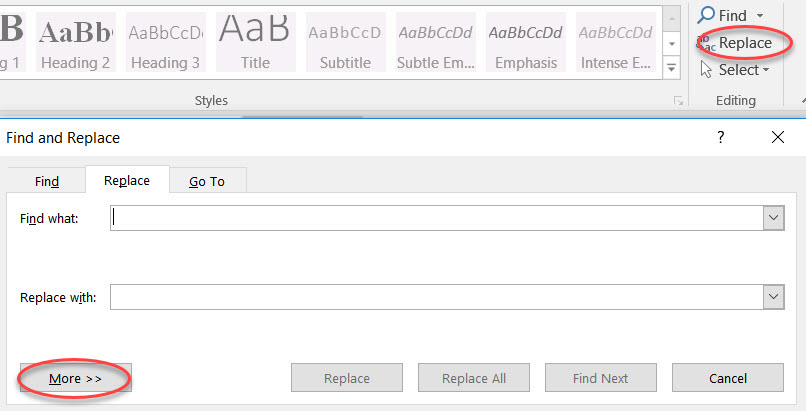Expand the Styles gallery More arrow
This screenshot has width=806, height=411.
(x=672, y=69)
